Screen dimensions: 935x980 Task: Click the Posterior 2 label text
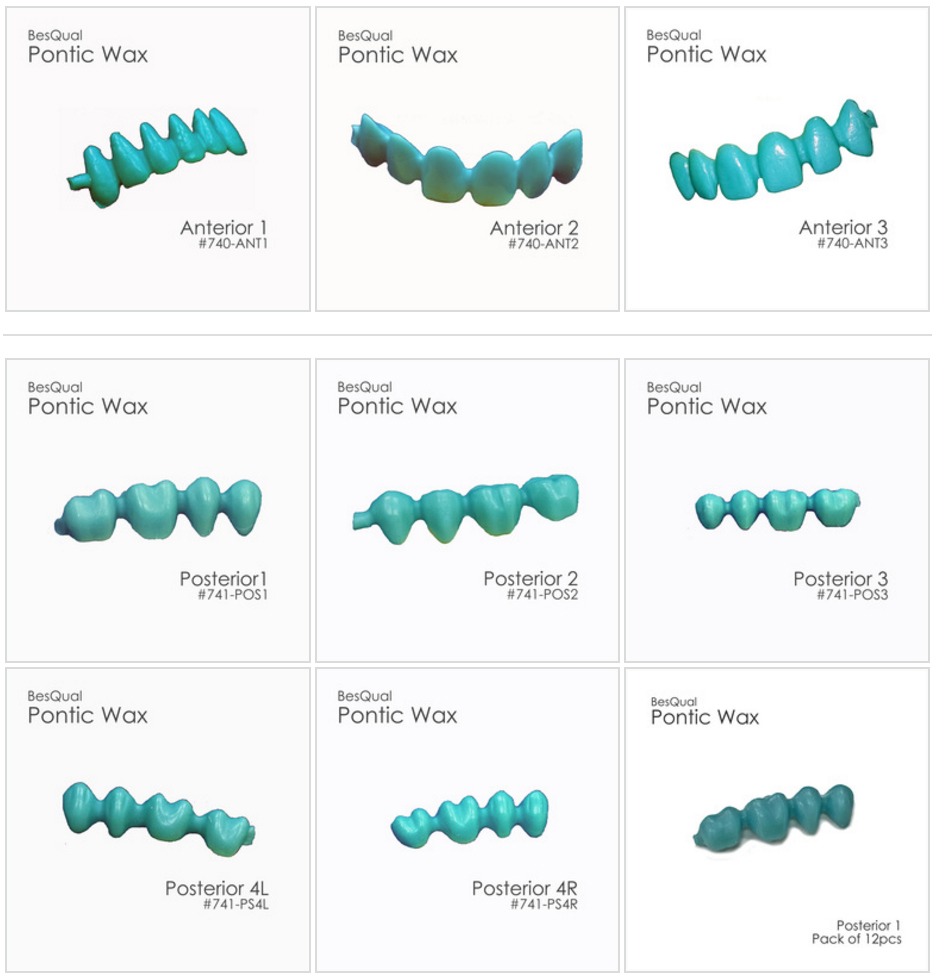click(x=531, y=579)
